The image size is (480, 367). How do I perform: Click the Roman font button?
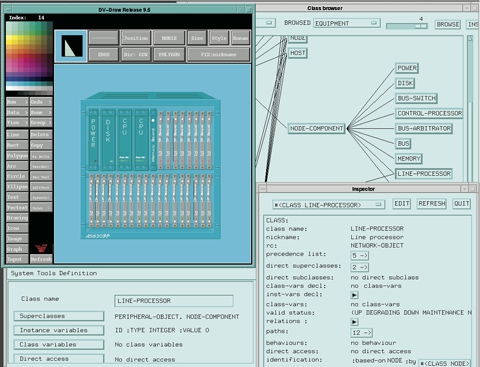tap(240, 38)
